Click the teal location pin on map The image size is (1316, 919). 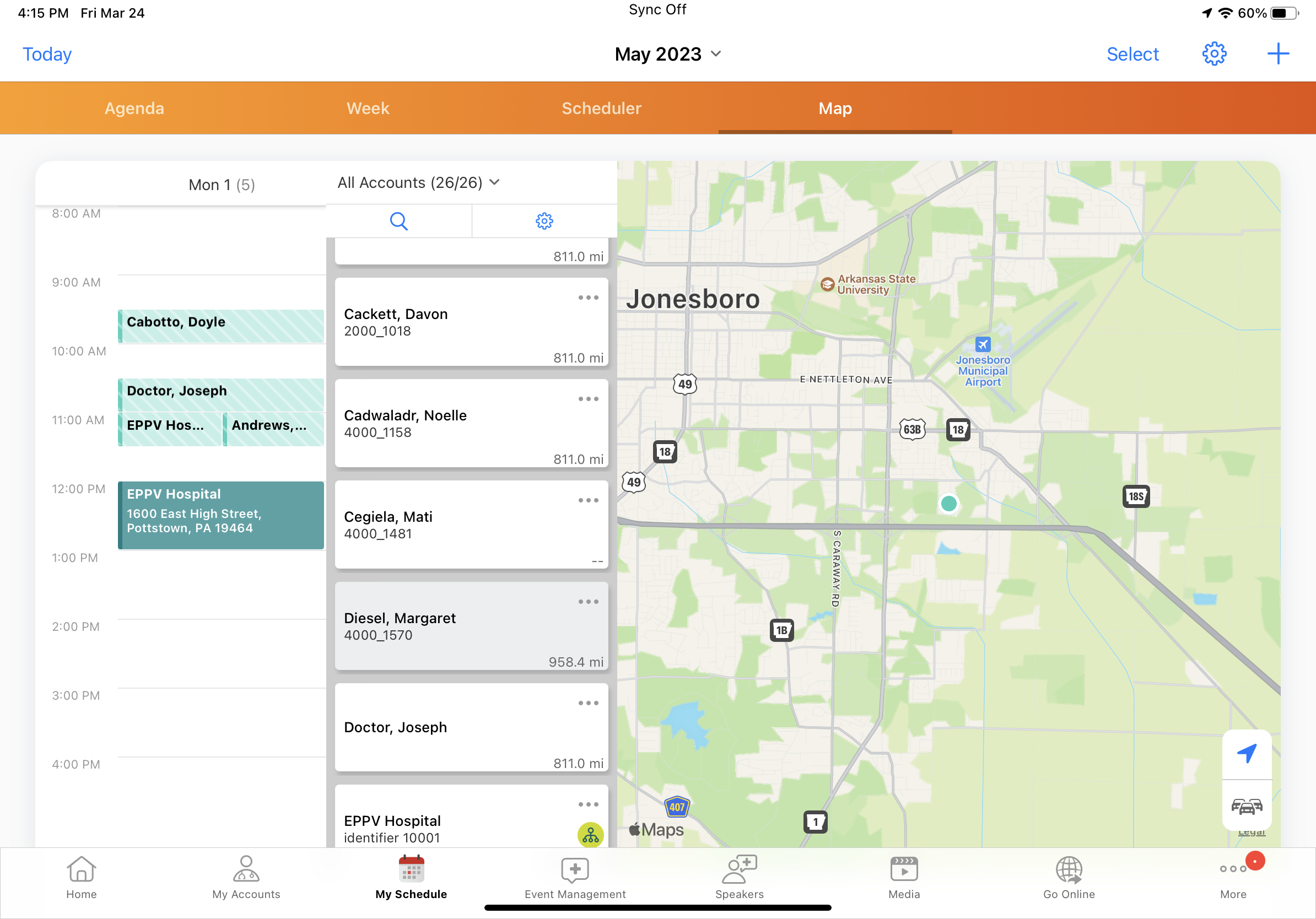coord(948,503)
